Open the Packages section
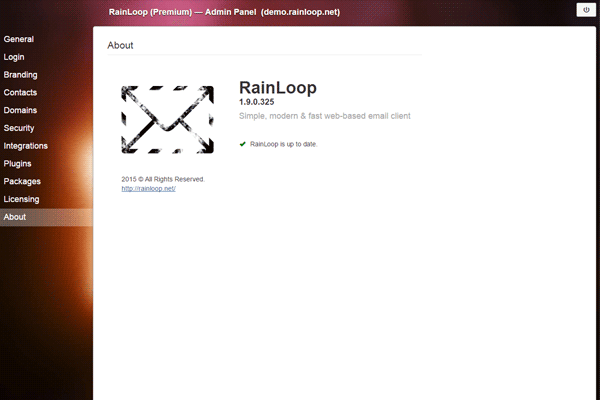The width and height of the screenshot is (600, 400). point(22,181)
